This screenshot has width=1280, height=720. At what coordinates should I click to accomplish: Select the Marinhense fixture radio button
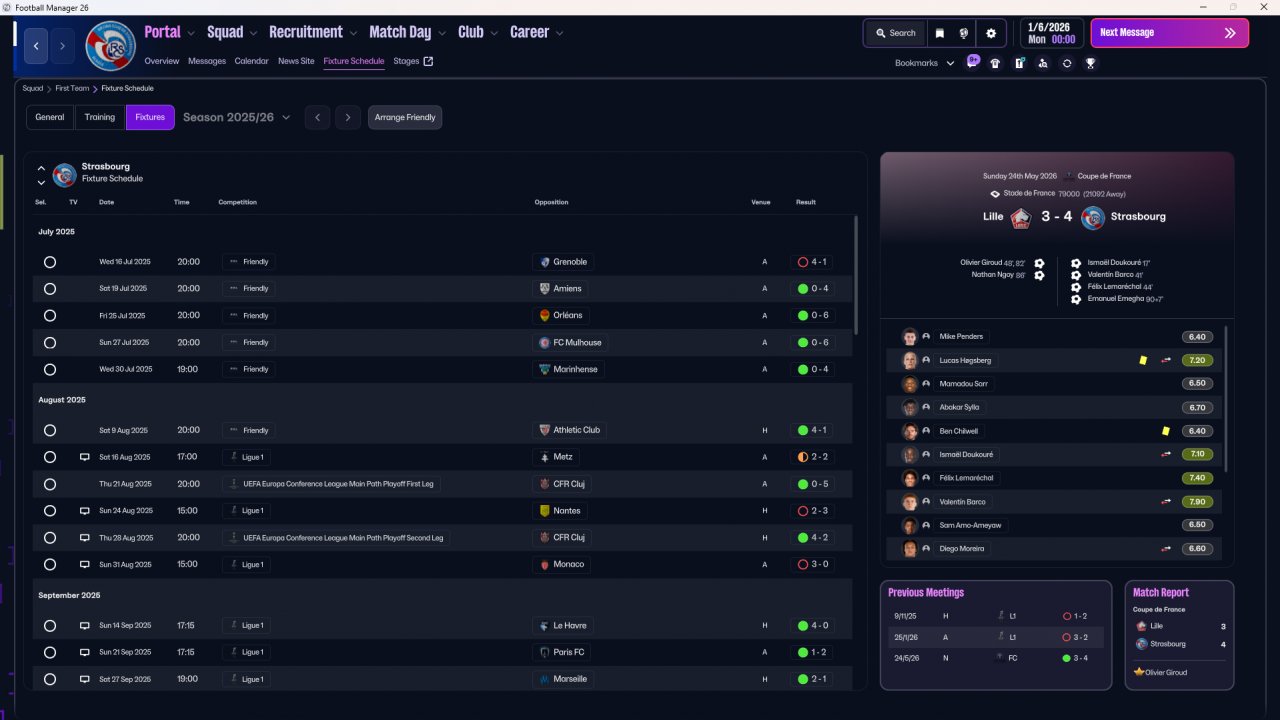(x=50, y=370)
